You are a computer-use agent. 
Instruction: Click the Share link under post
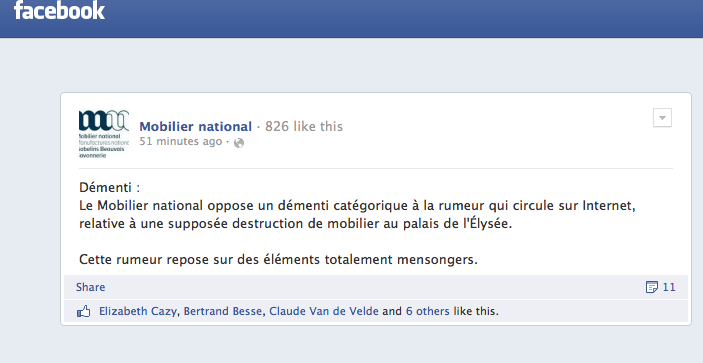pos(91,287)
